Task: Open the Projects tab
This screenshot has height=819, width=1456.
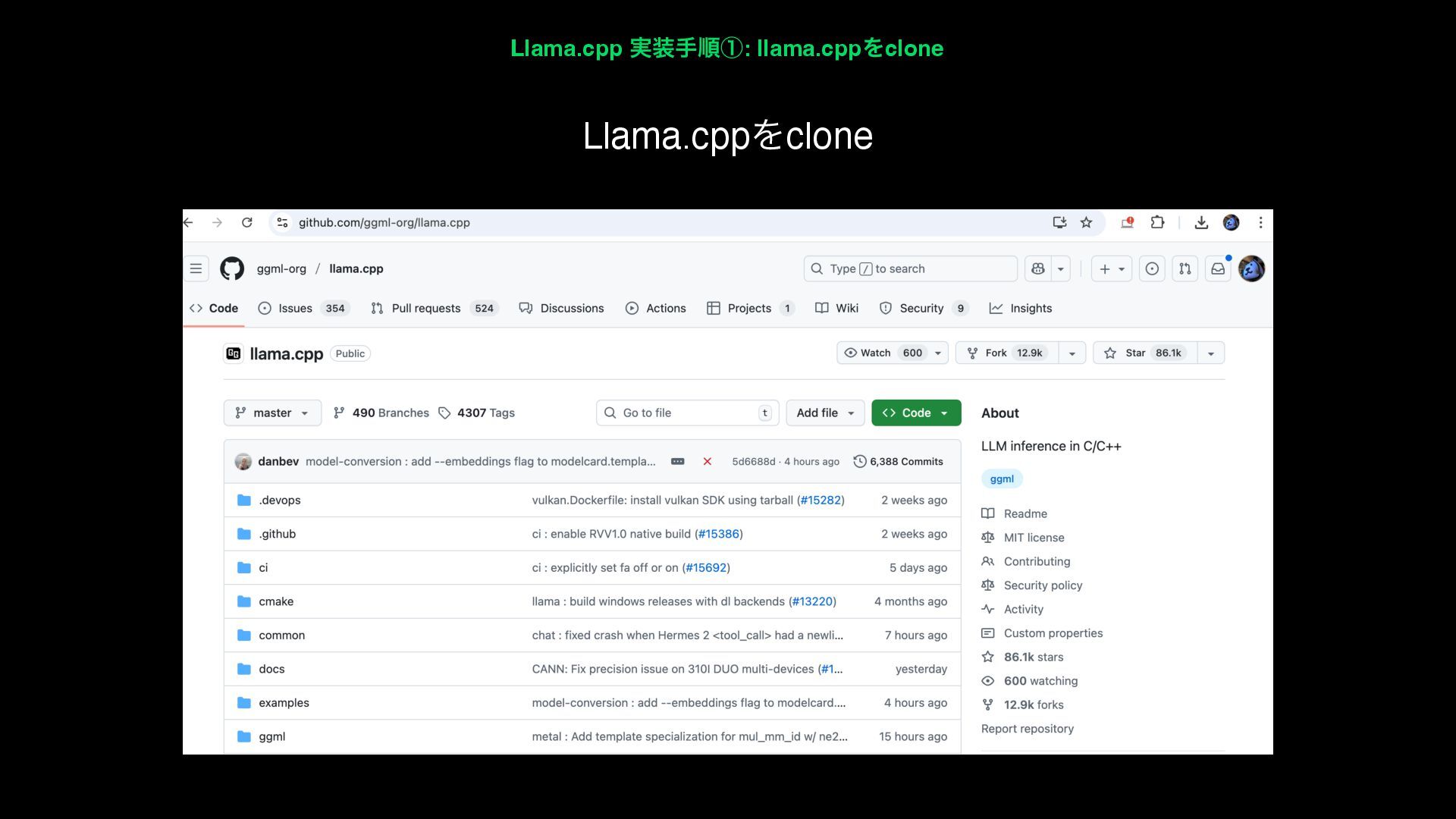Action: coord(749,308)
